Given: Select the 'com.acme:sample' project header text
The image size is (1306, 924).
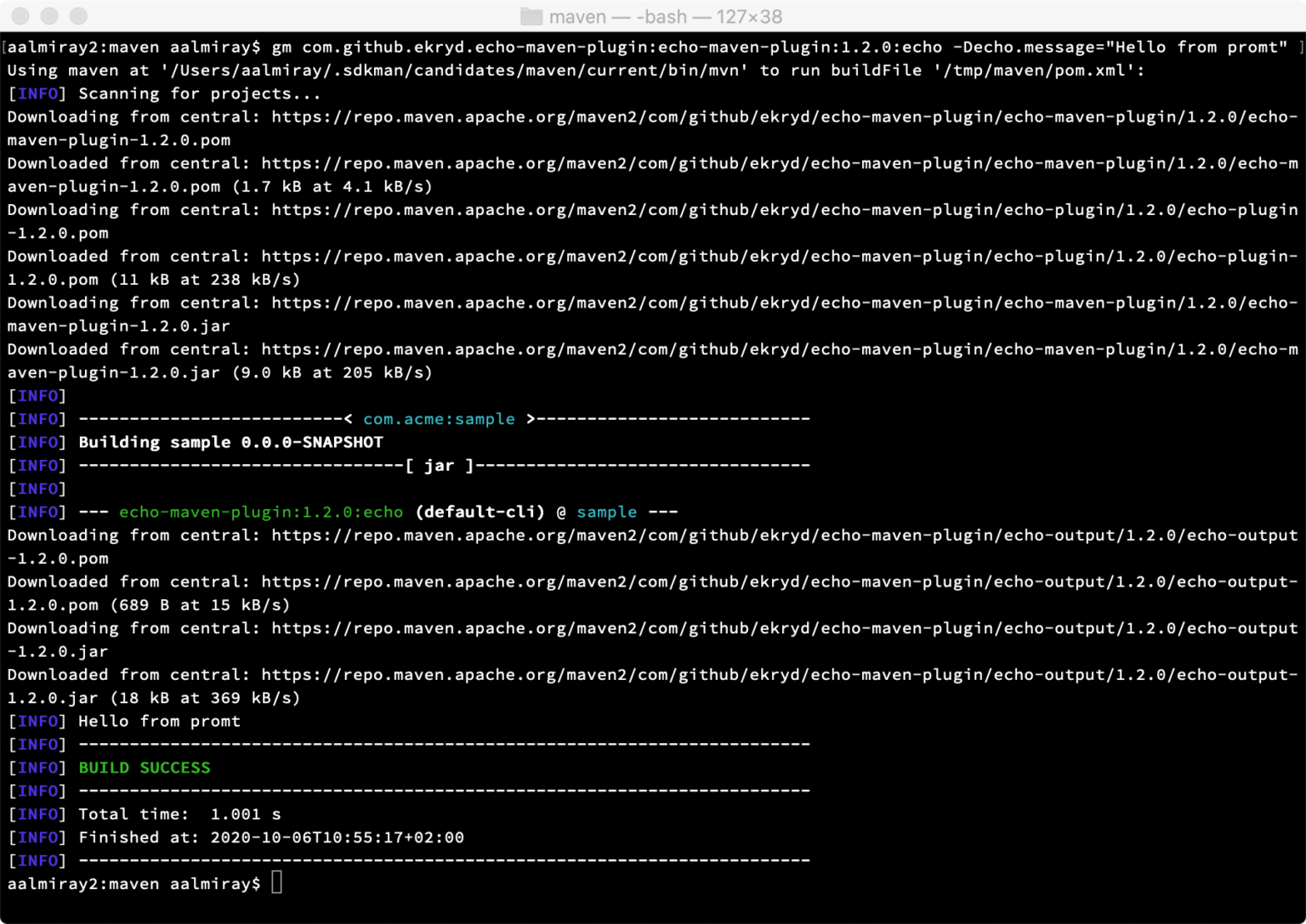Looking at the screenshot, I should (439, 418).
